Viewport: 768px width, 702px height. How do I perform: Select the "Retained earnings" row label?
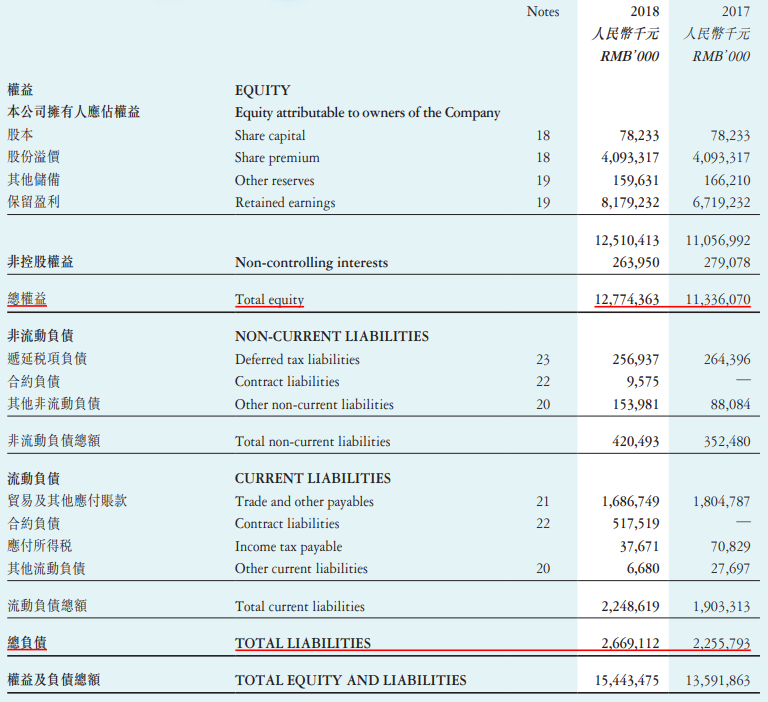(x=285, y=202)
